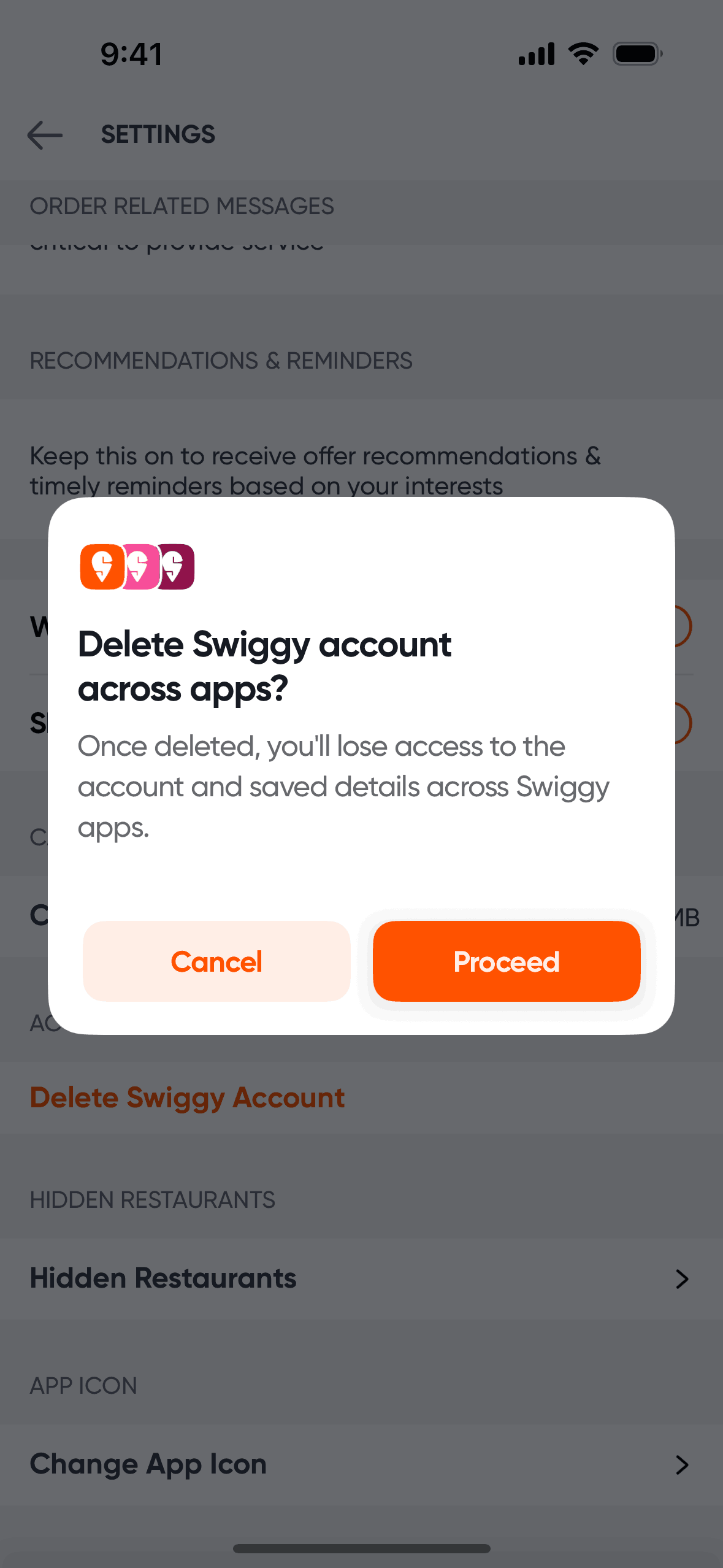Tap the battery icon in status bar
Screen dimensions: 723x1568
pos(637,53)
